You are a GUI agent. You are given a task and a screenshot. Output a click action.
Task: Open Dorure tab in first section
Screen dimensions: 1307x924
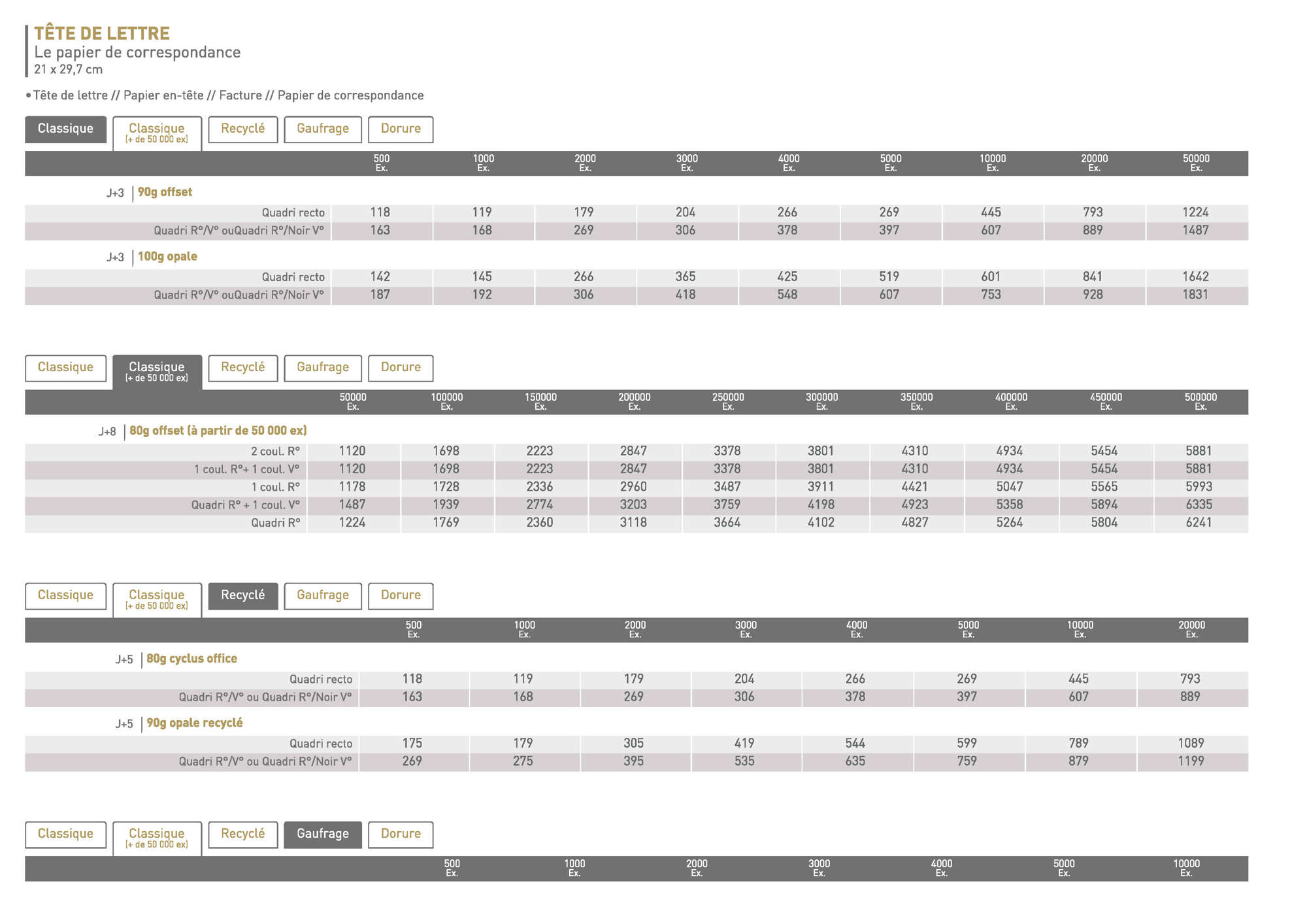click(400, 129)
